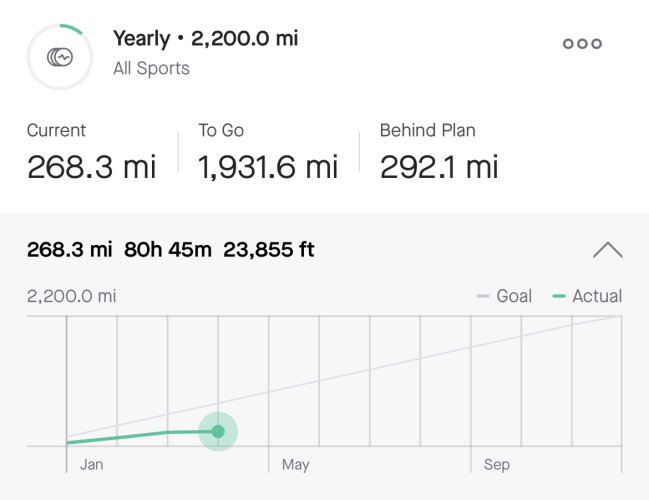Screen dimensions: 649x500
Task: Tap the All Sports subtitle
Action: [151, 68]
